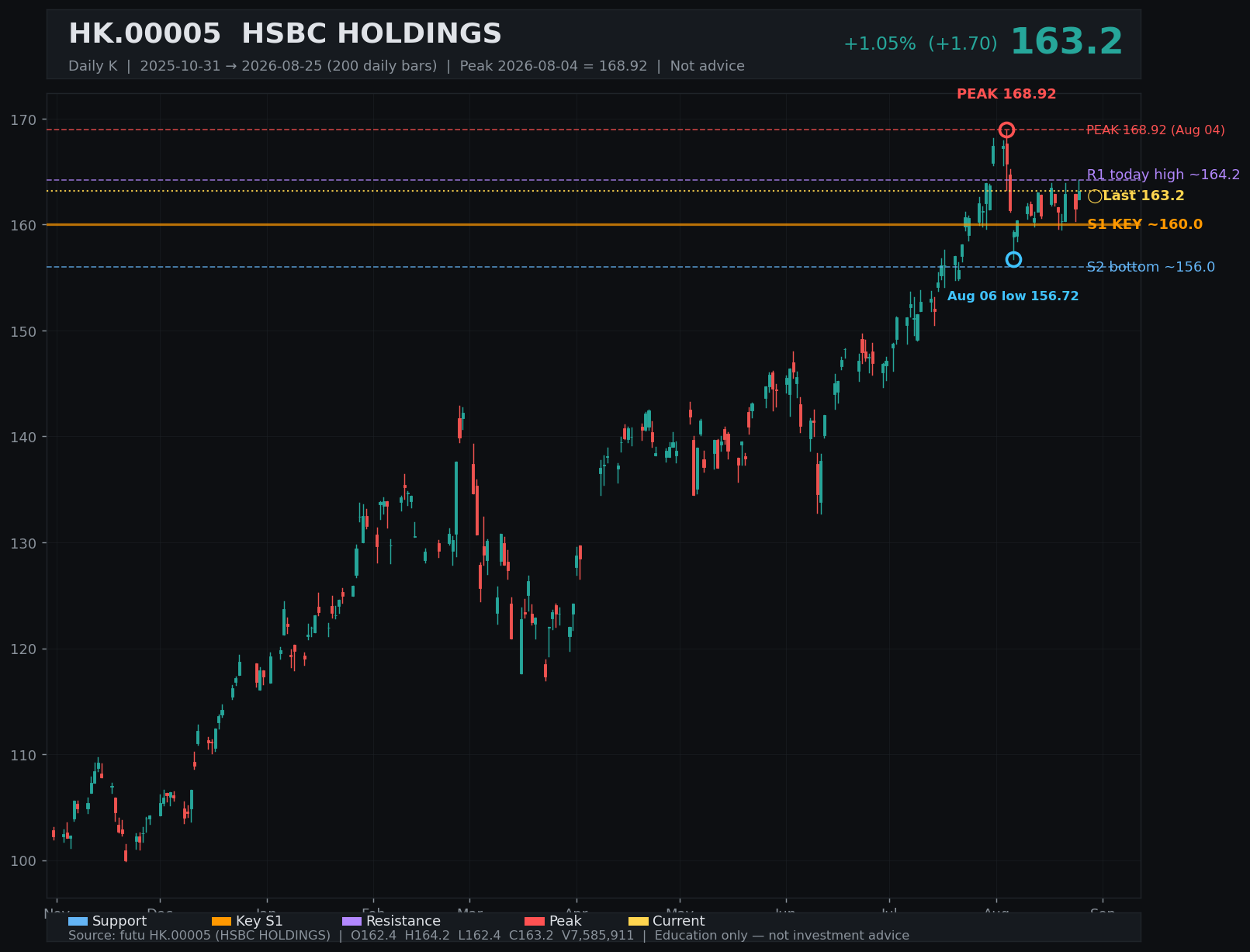Click the 'Current' legend label
This screenshot has width=1250, height=952.
point(678,921)
